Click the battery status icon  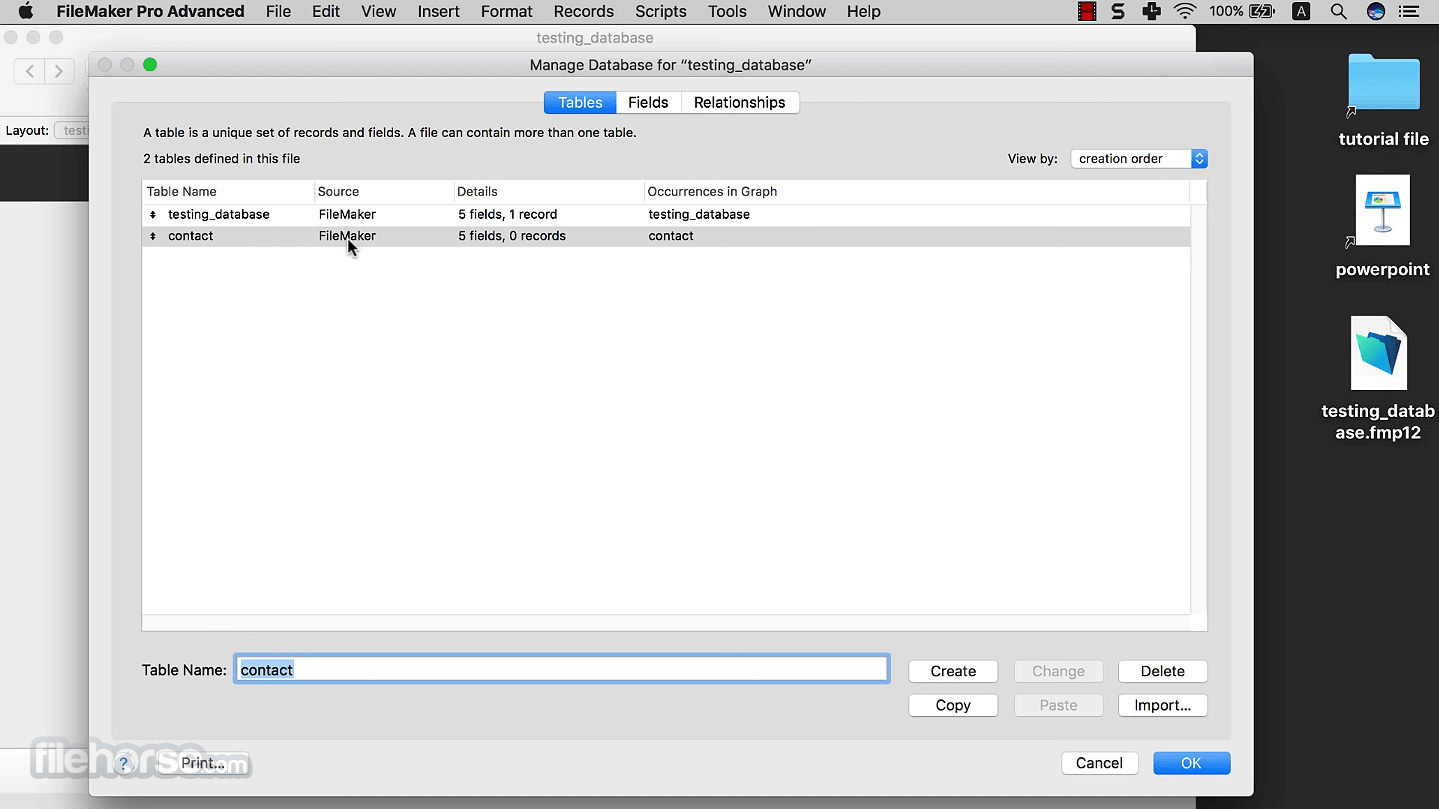coord(1263,12)
